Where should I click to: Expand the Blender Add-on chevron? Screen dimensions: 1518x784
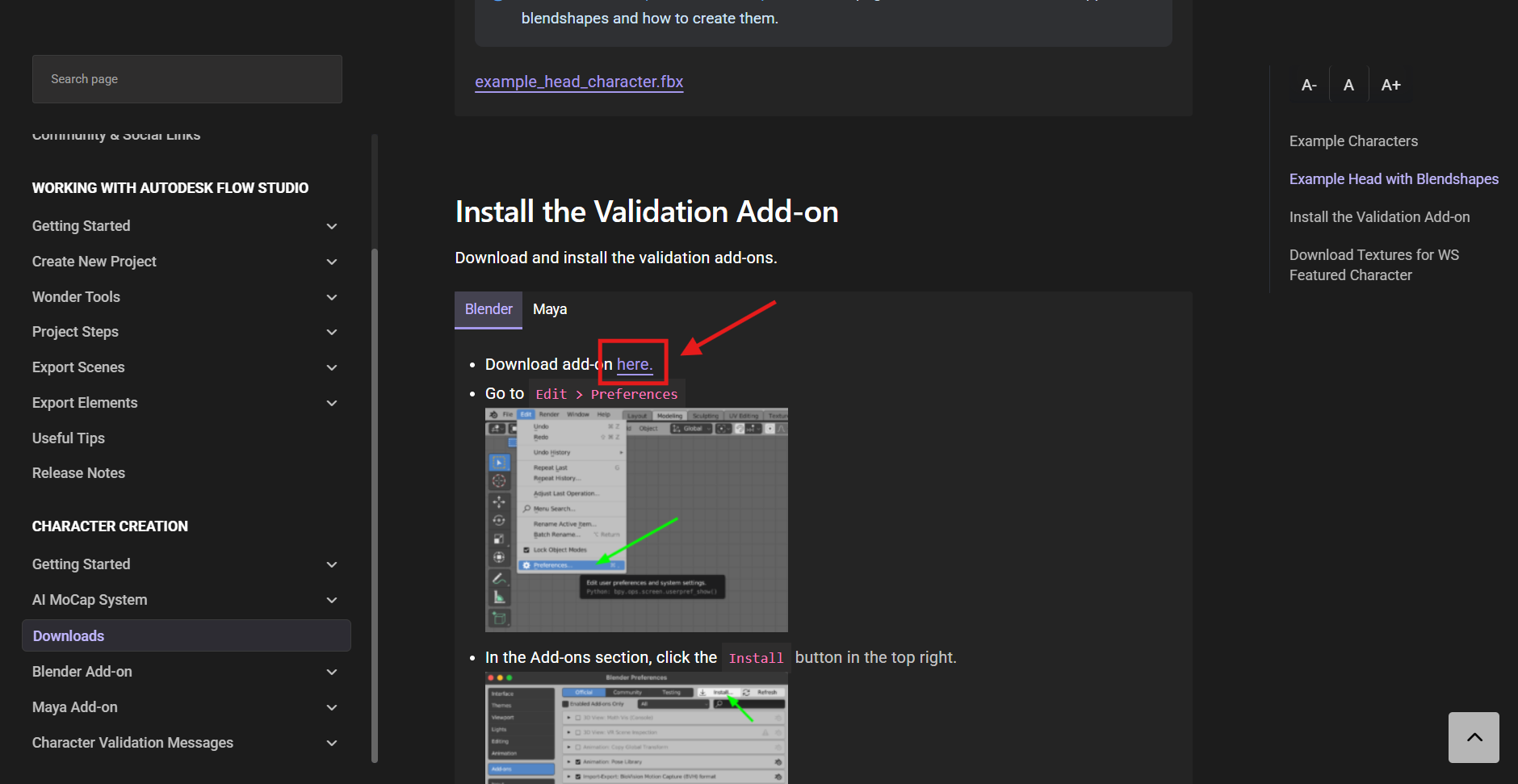tap(331, 672)
